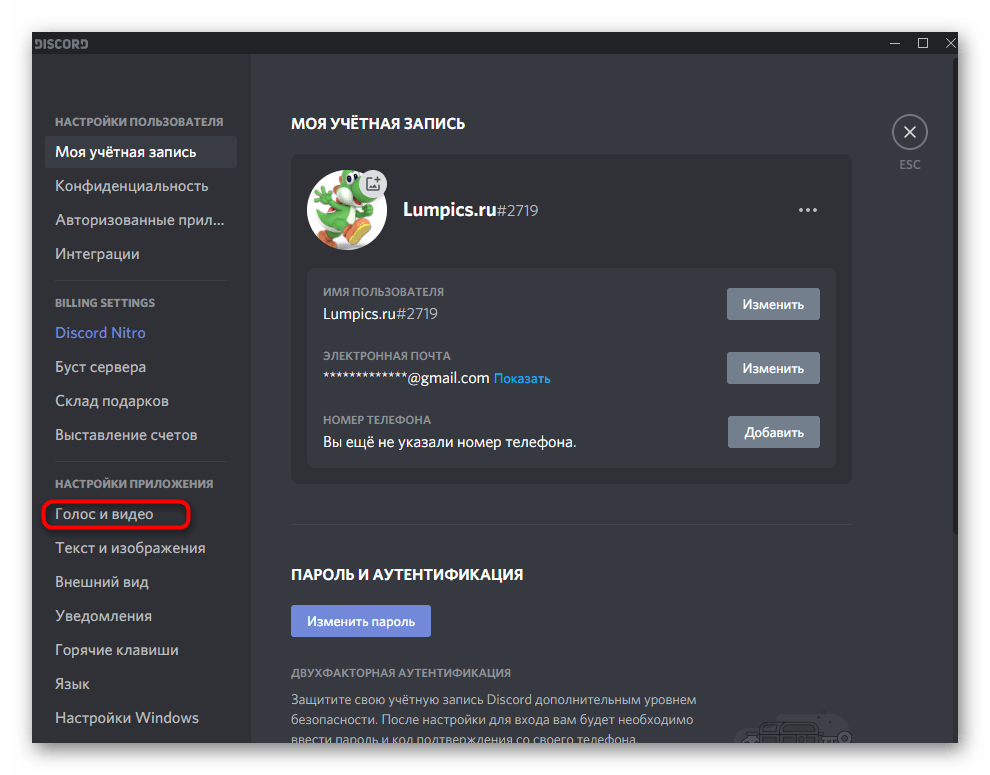990x775 pixels.
Task: Select Конфиденциальность in sidebar
Action: (131, 186)
